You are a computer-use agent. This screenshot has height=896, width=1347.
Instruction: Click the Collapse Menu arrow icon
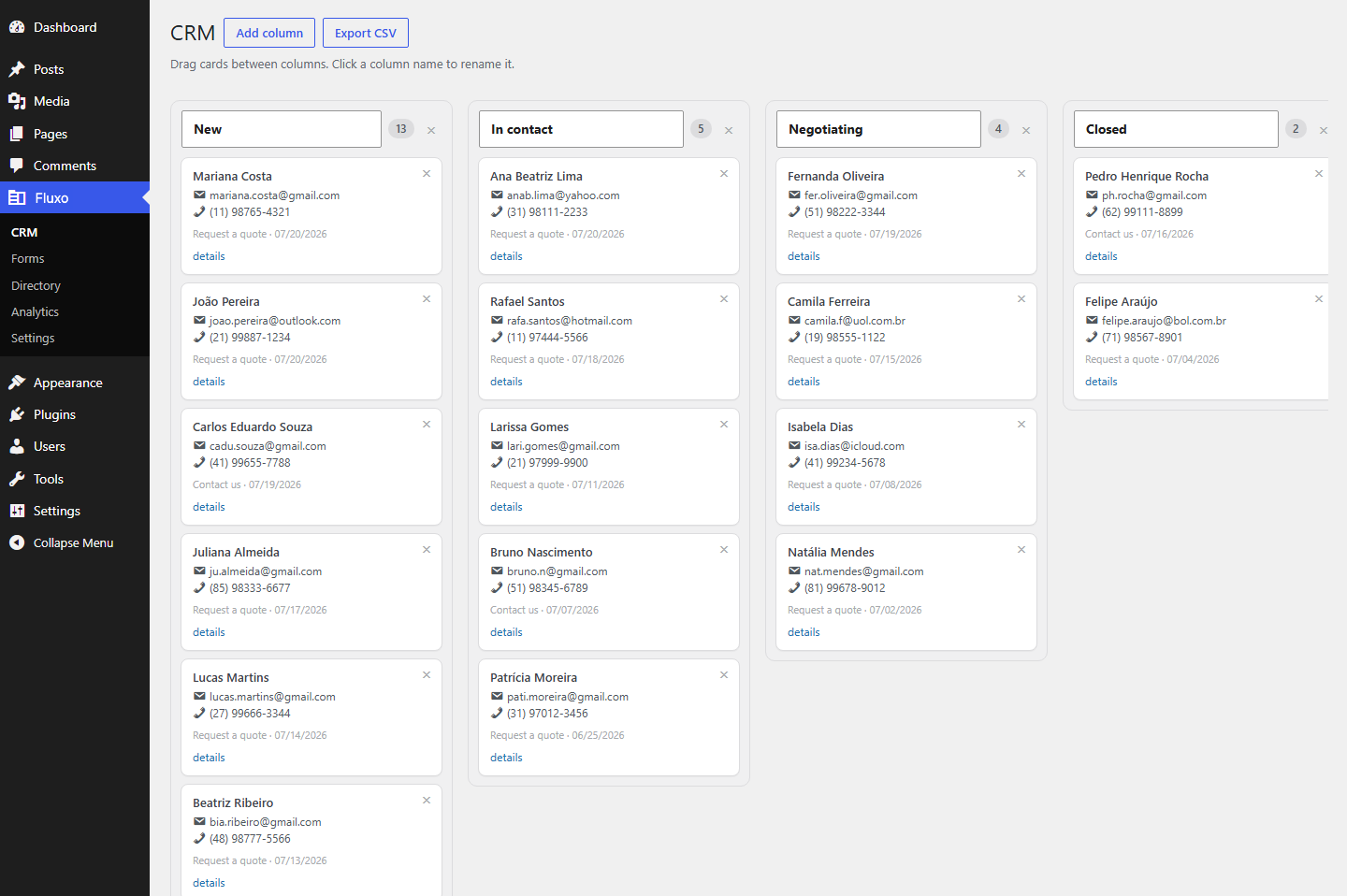click(17, 542)
